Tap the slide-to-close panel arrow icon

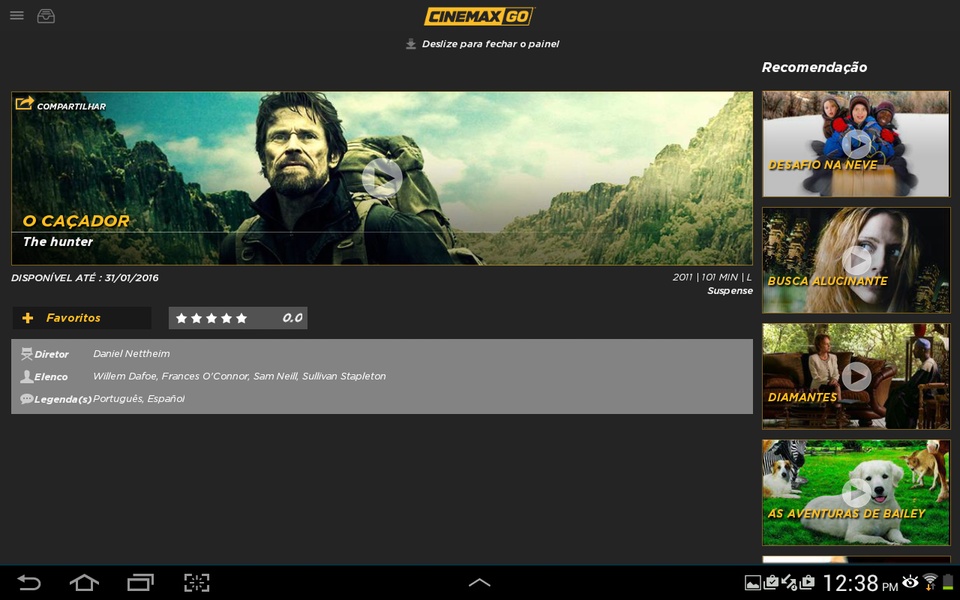click(411, 44)
